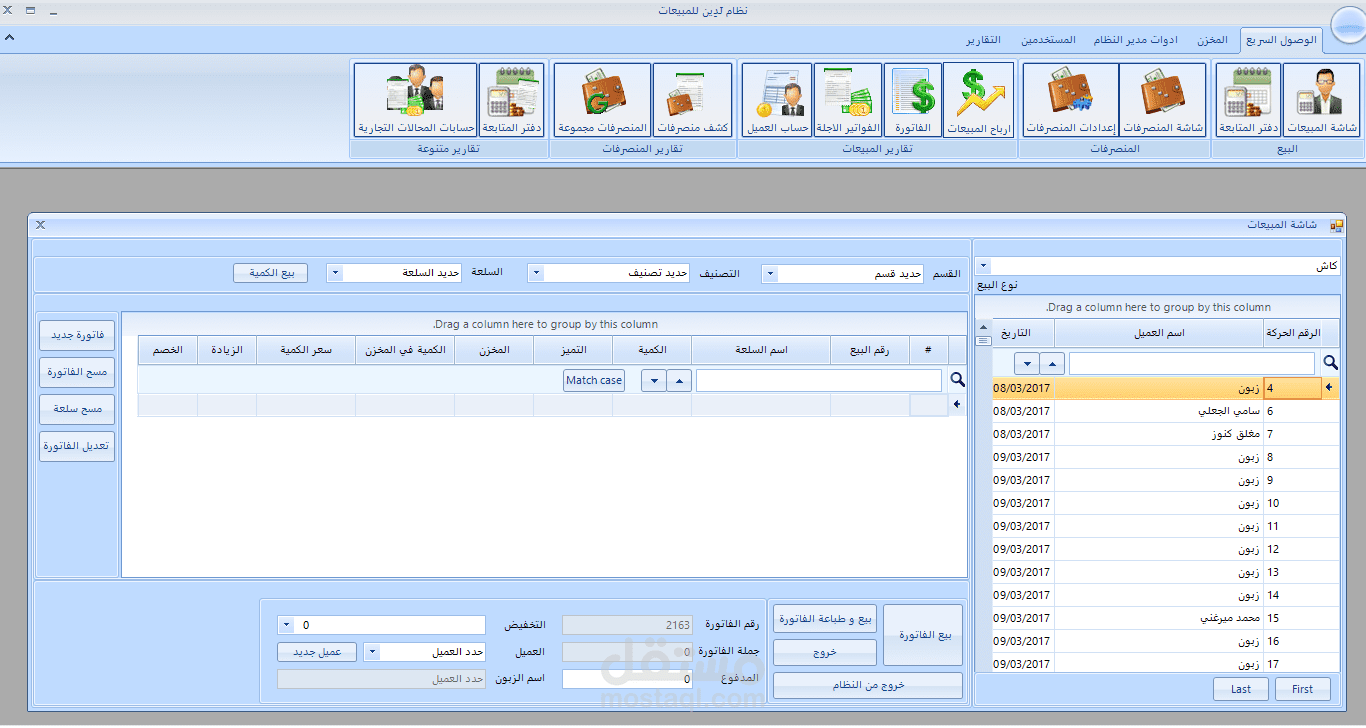
Task: Open إعدادات المنصرفات icon
Action: coord(1070,101)
